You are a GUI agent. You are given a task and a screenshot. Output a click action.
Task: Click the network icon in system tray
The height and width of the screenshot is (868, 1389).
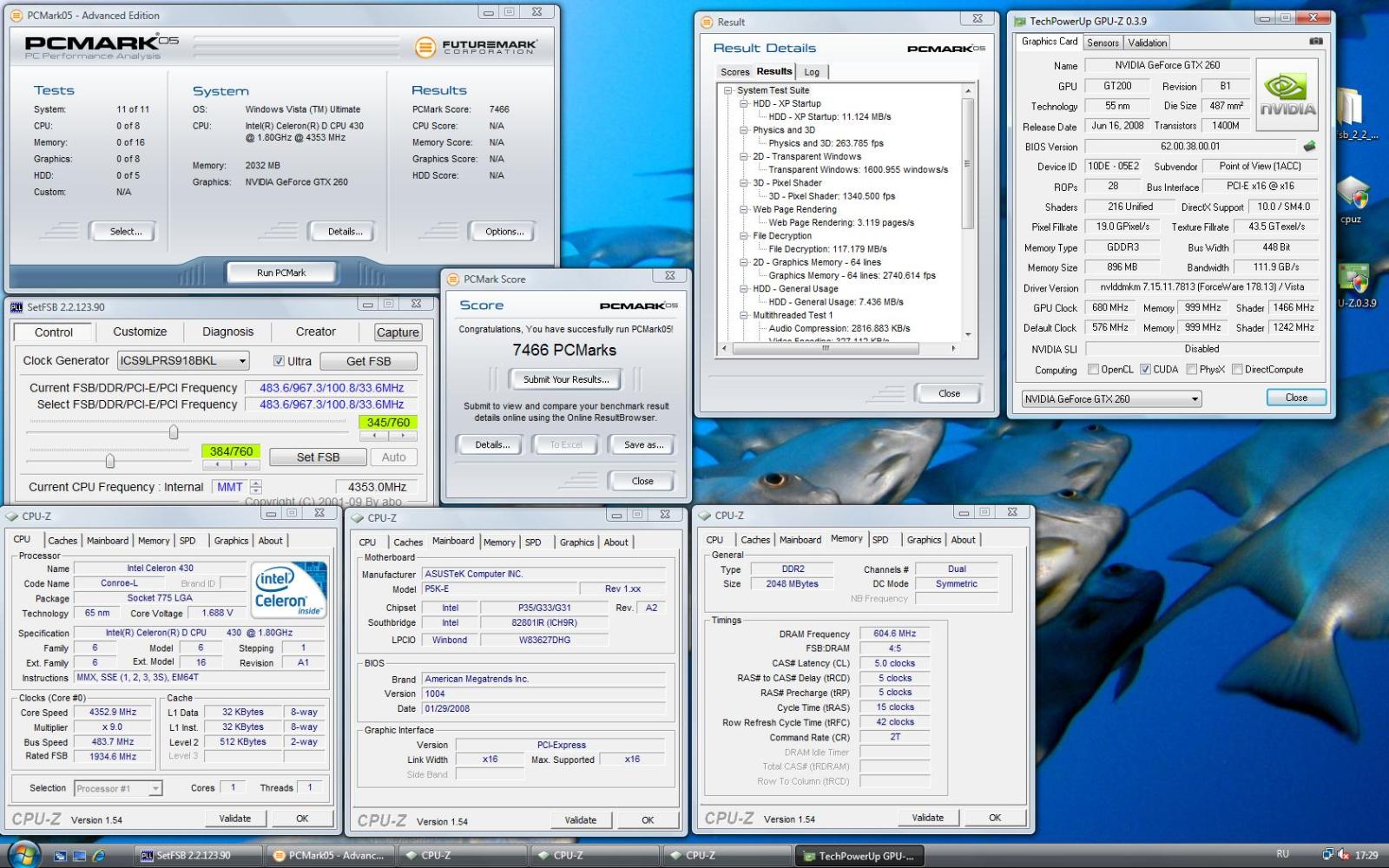click(1327, 855)
